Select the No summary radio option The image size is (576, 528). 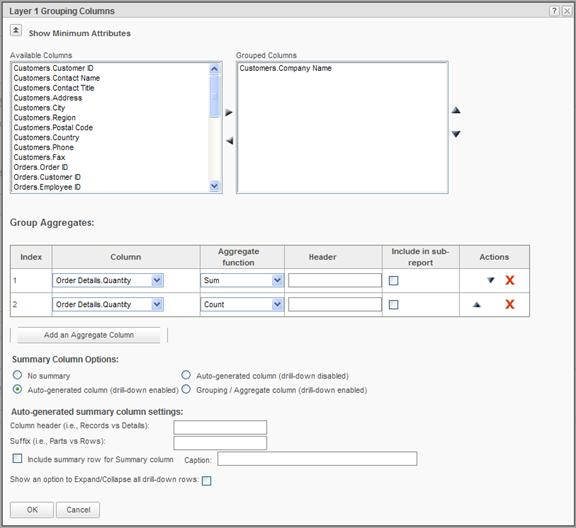(17, 375)
